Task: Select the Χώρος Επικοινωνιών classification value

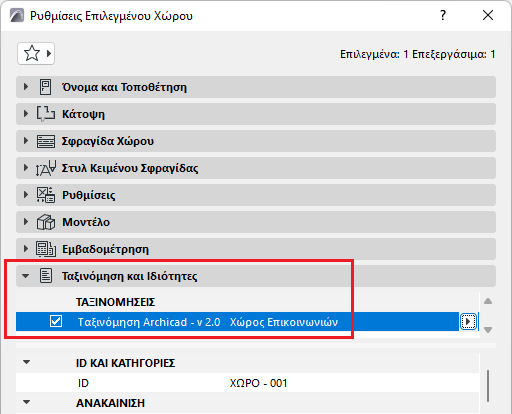Action: pyautogui.click(x=284, y=322)
